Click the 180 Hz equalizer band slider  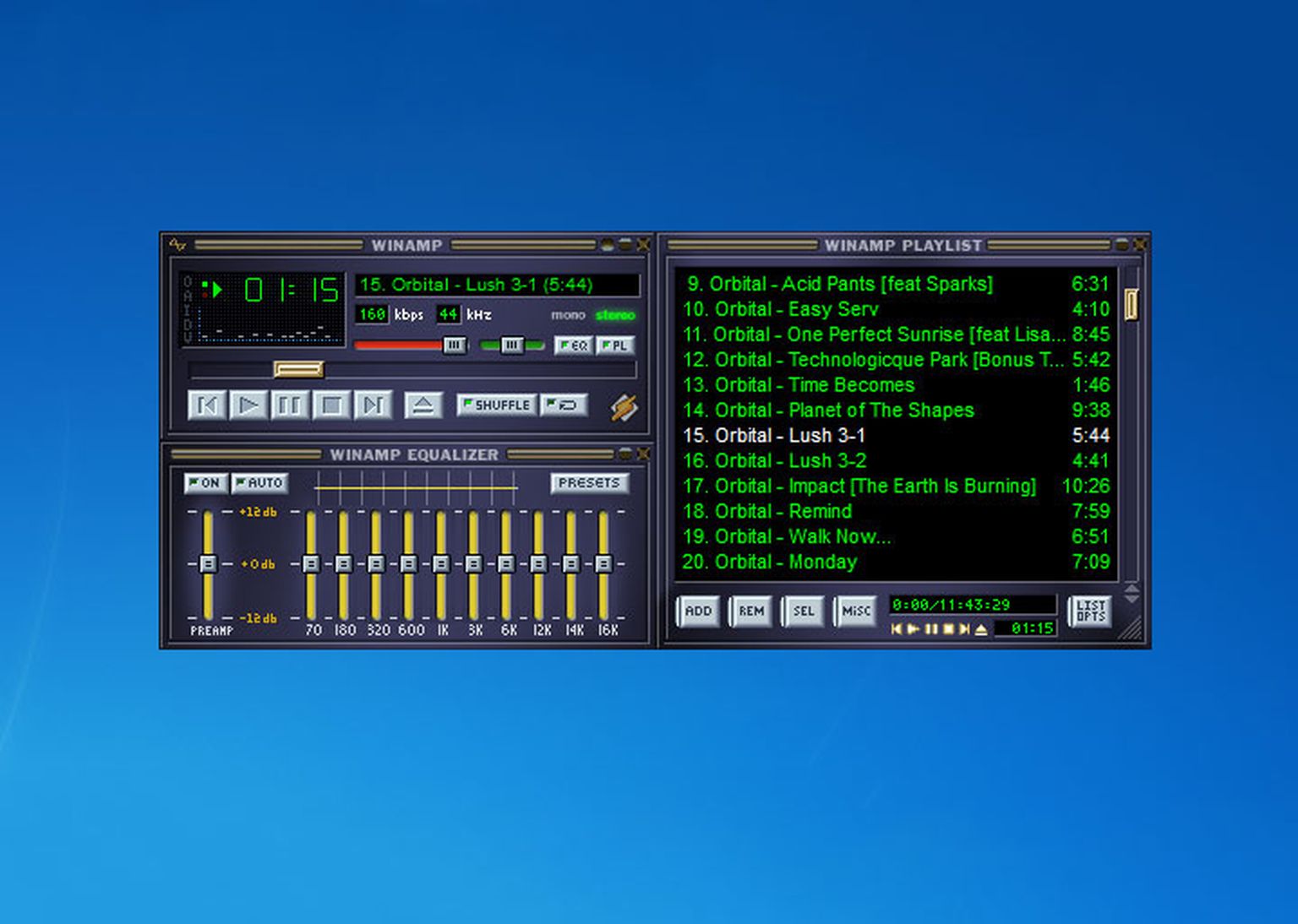(343, 563)
